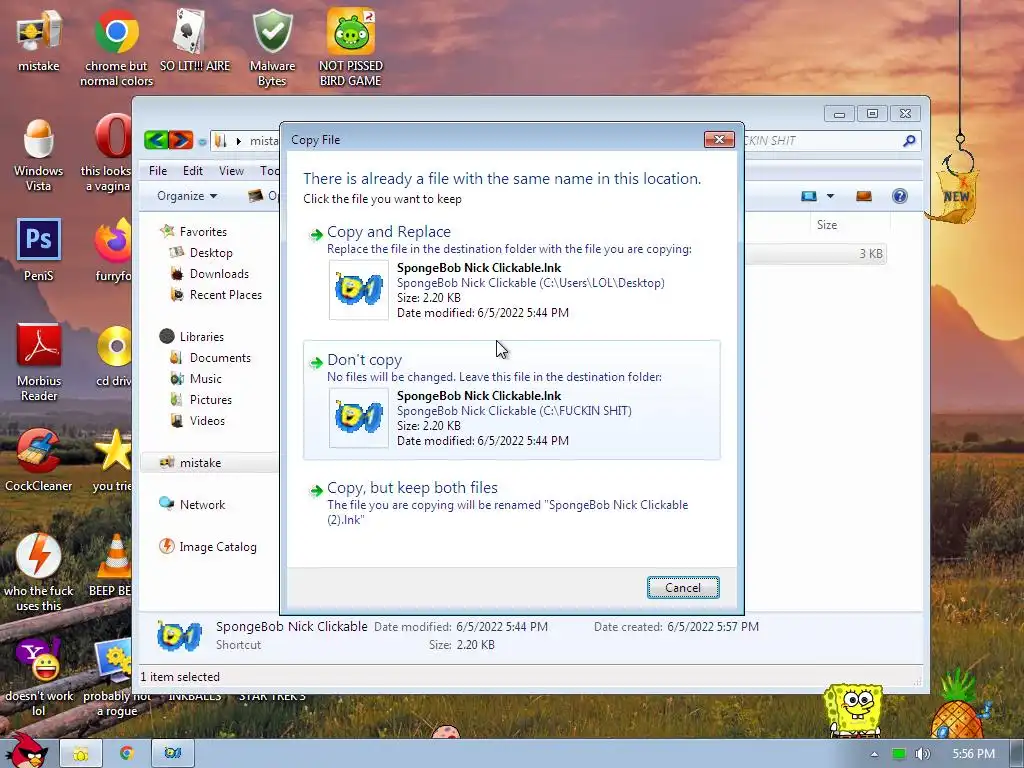Open the views dropdown arrow

[830, 196]
